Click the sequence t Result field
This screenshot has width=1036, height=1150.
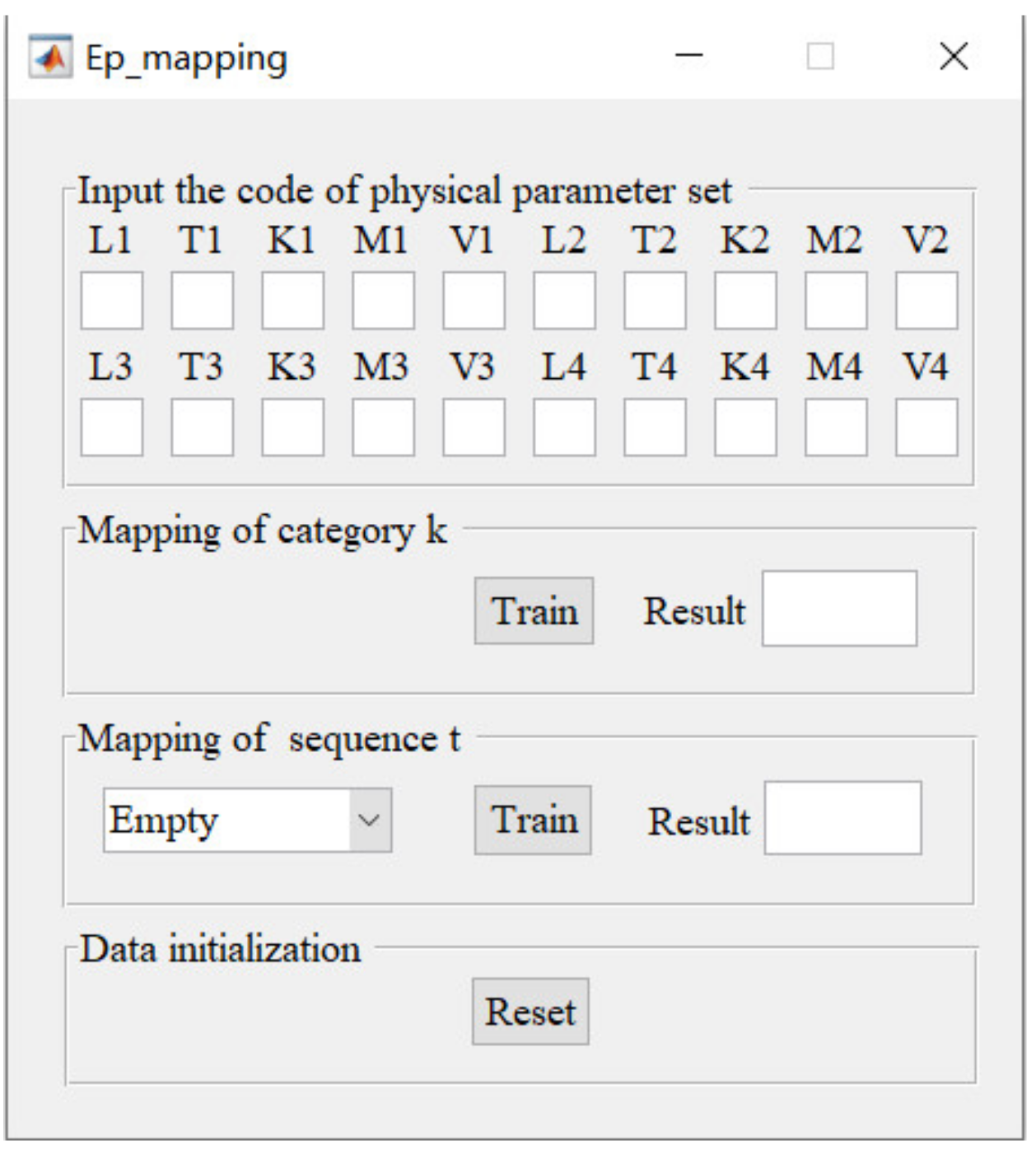point(842,818)
